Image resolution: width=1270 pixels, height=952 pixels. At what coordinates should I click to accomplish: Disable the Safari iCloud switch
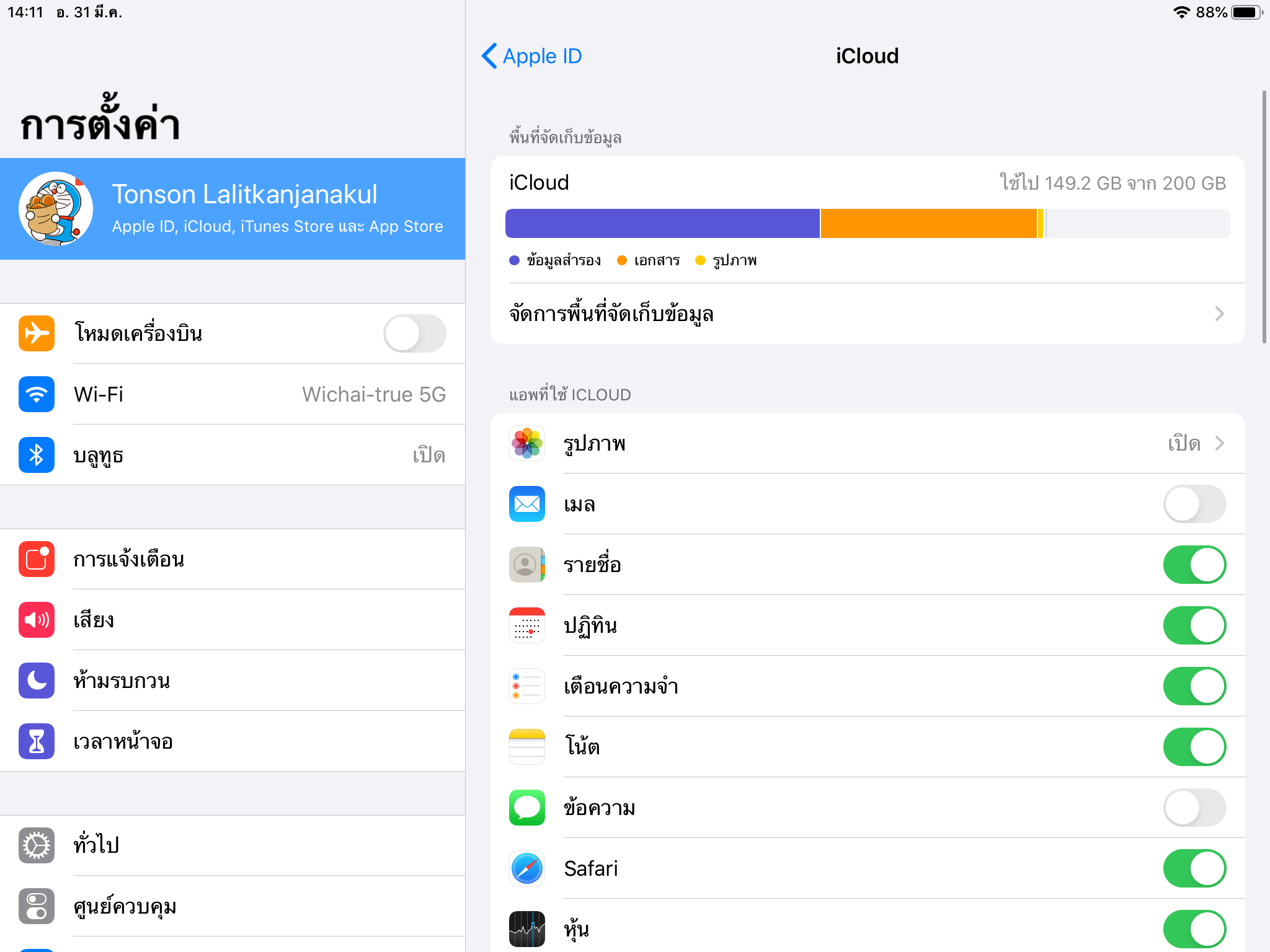[1194, 868]
